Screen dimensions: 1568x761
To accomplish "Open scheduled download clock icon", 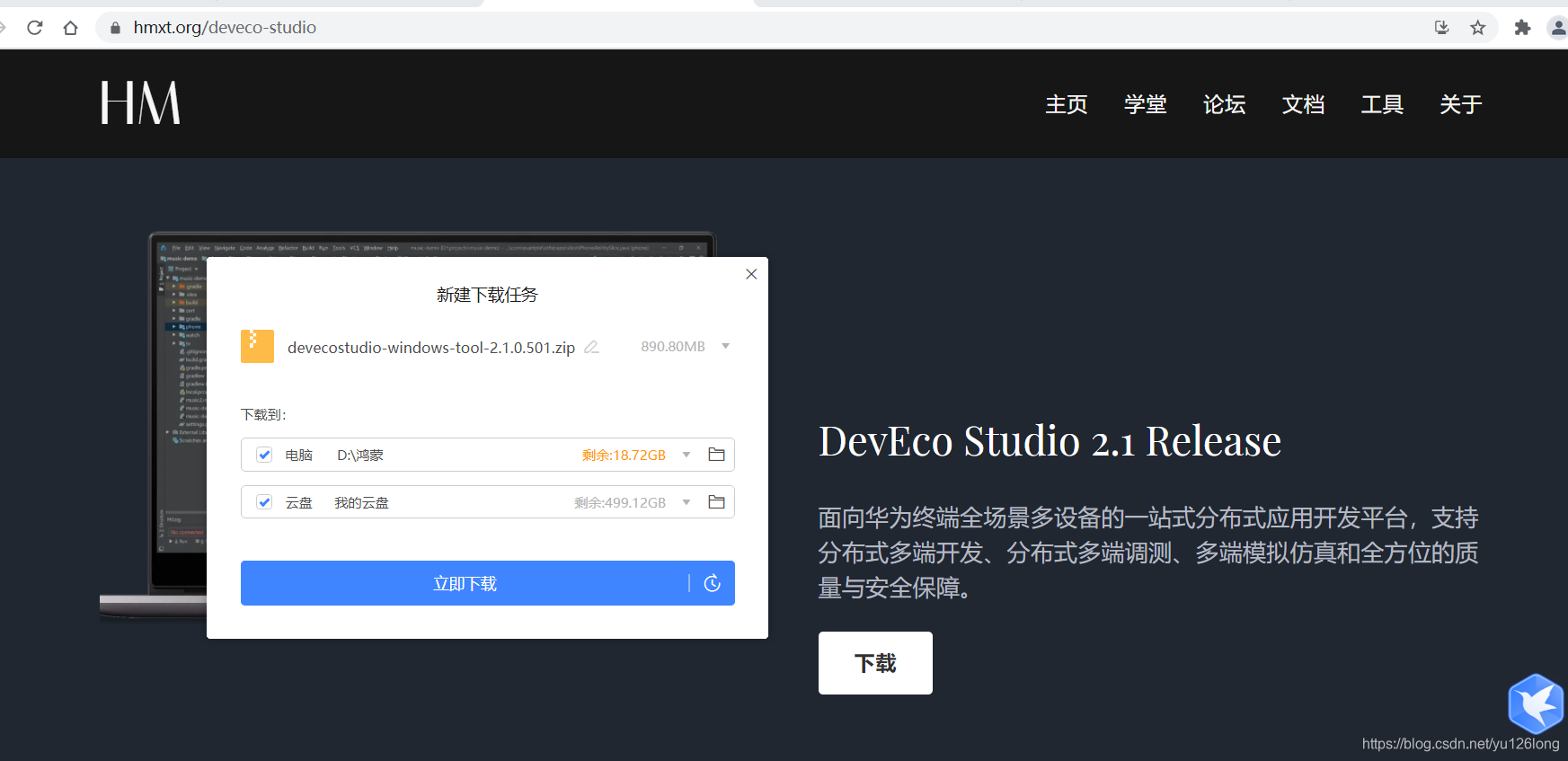I will (x=713, y=583).
